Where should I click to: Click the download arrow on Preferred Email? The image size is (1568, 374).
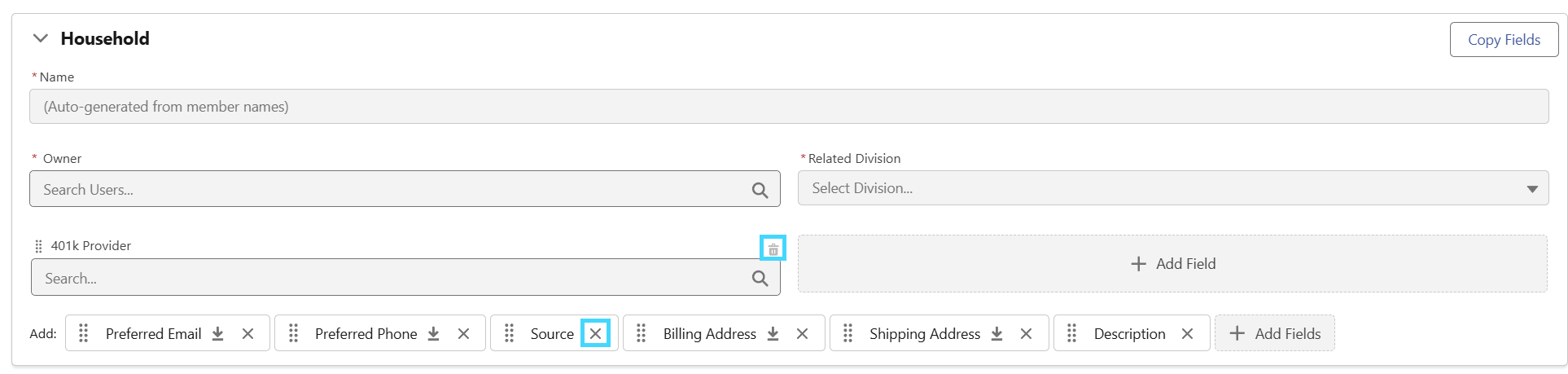click(217, 333)
